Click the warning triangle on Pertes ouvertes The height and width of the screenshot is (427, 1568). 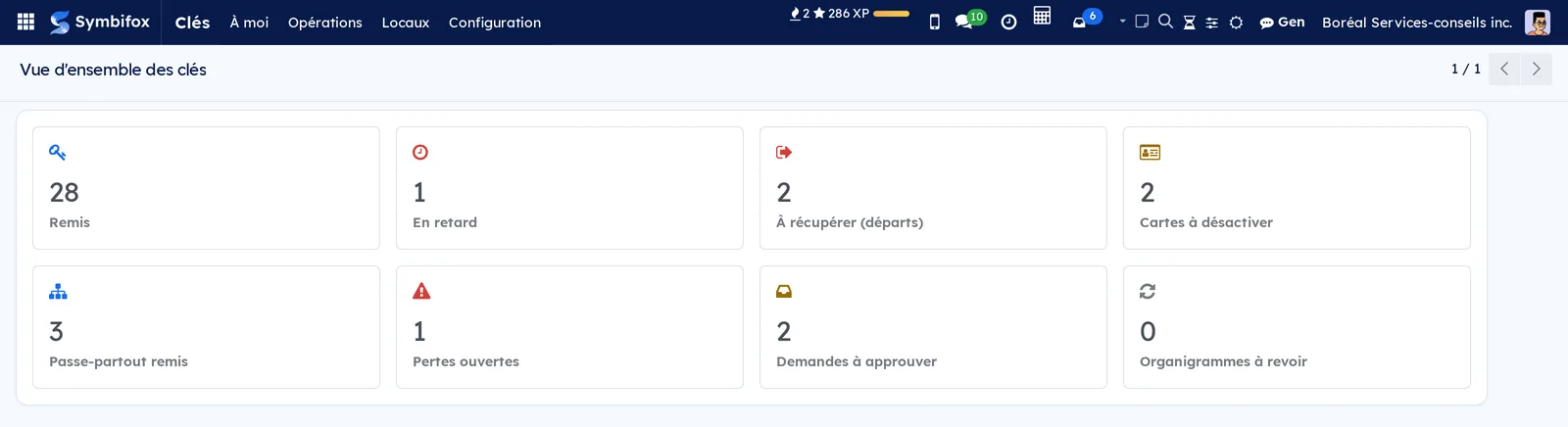click(421, 291)
